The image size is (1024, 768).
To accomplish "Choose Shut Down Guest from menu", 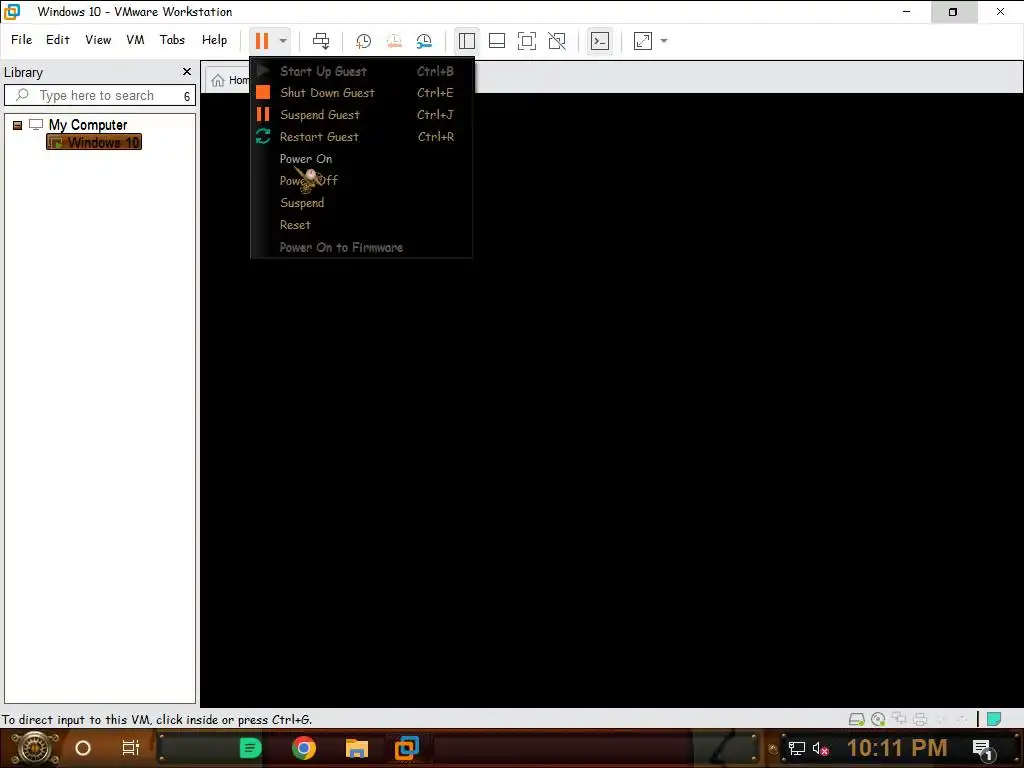I will [x=361, y=93].
